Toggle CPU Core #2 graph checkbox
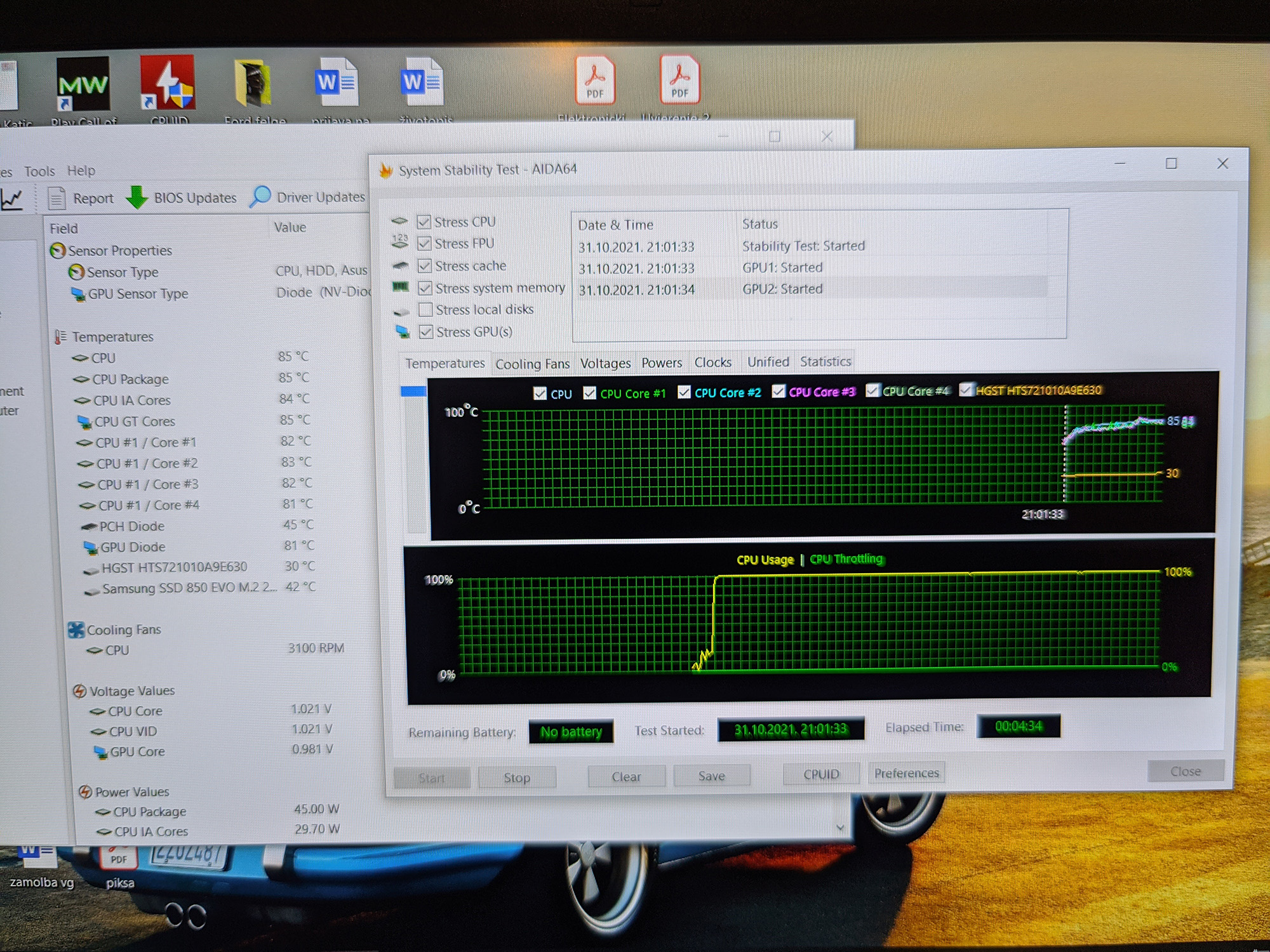This screenshot has width=1270, height=952. click(x=684, y=392)
